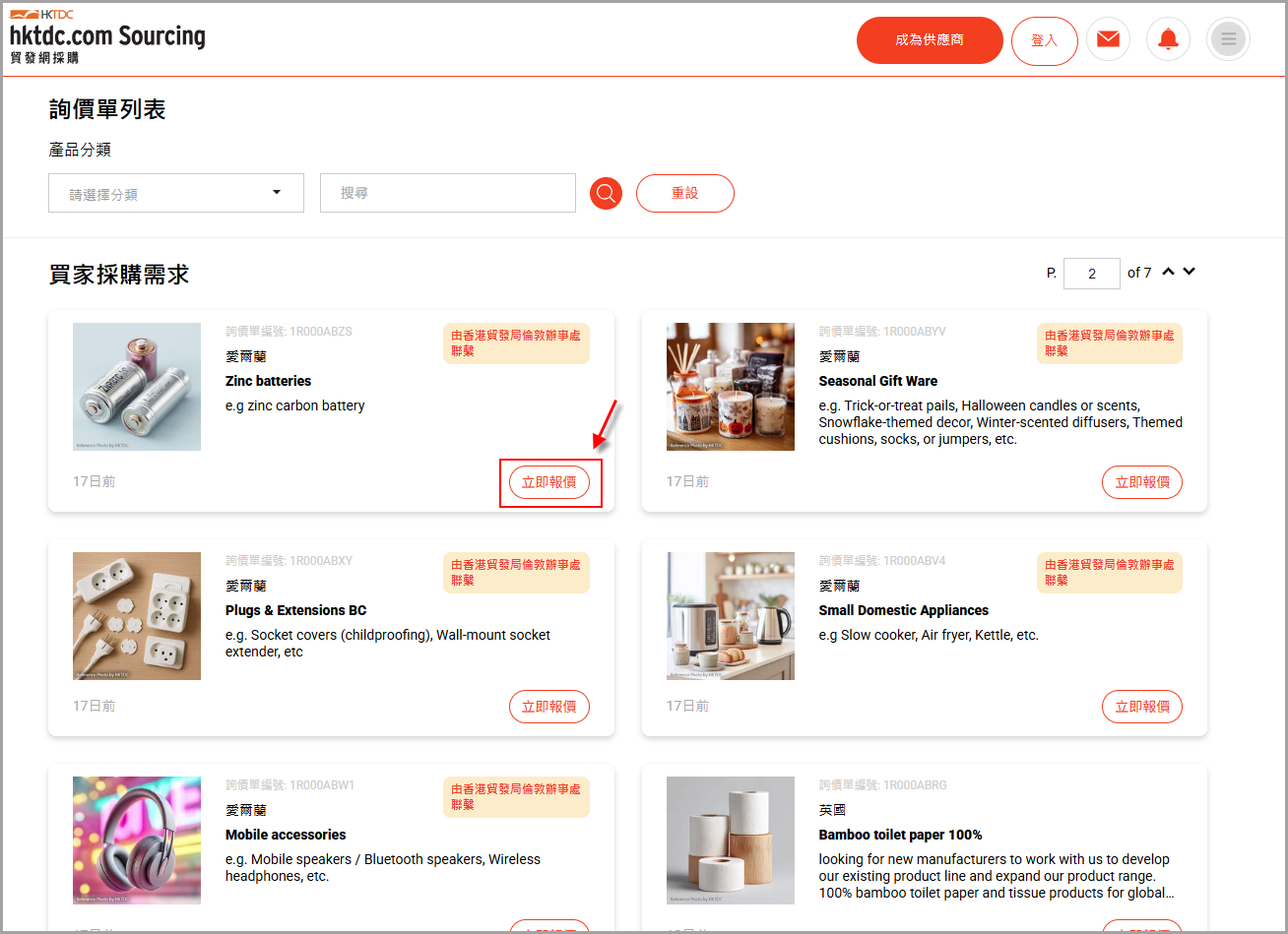
Task: Click 立即報價 for Zinc batteries
Action: click(x=549, y=482)
